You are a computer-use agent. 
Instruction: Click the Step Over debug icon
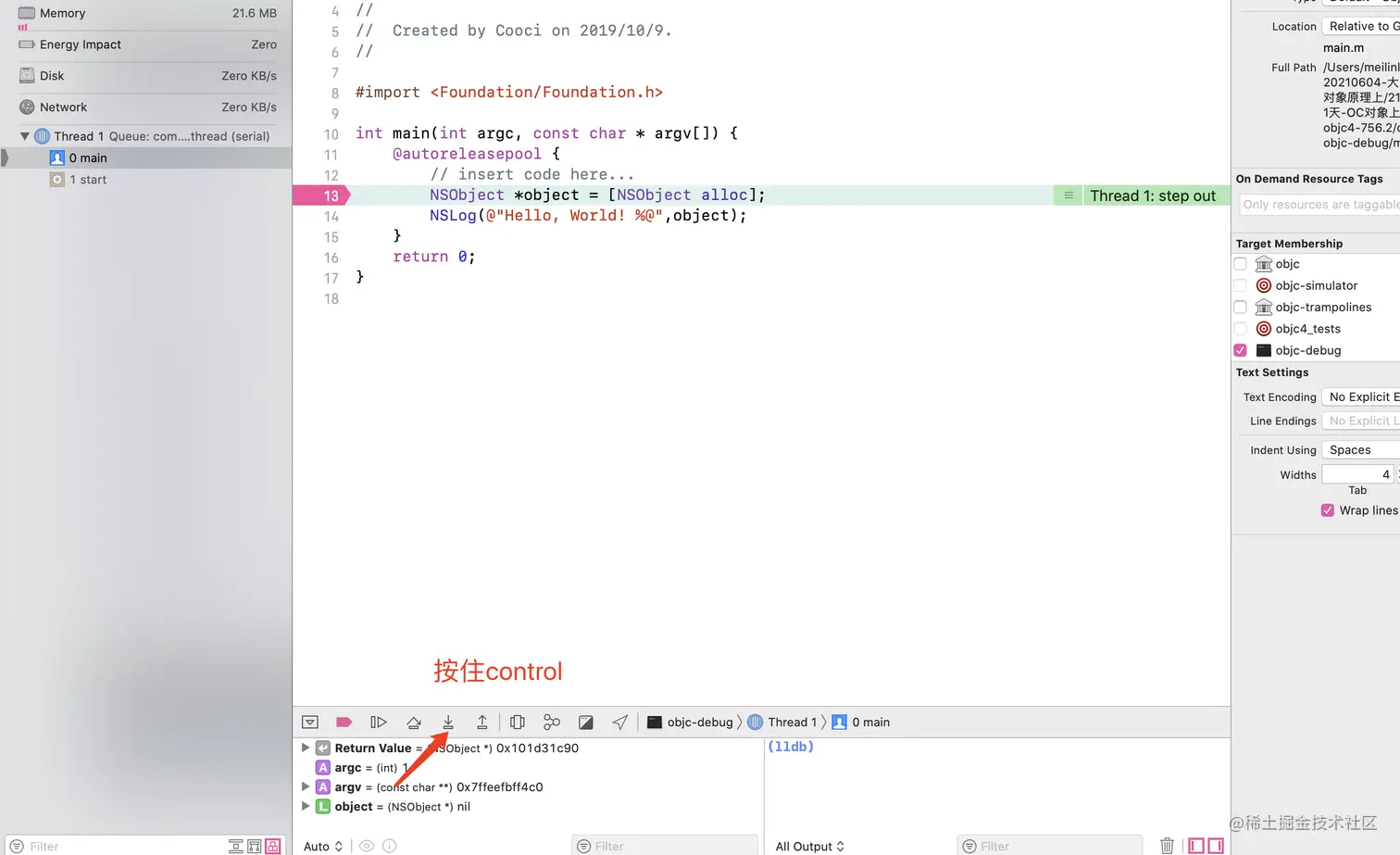[x=414, y=723]
